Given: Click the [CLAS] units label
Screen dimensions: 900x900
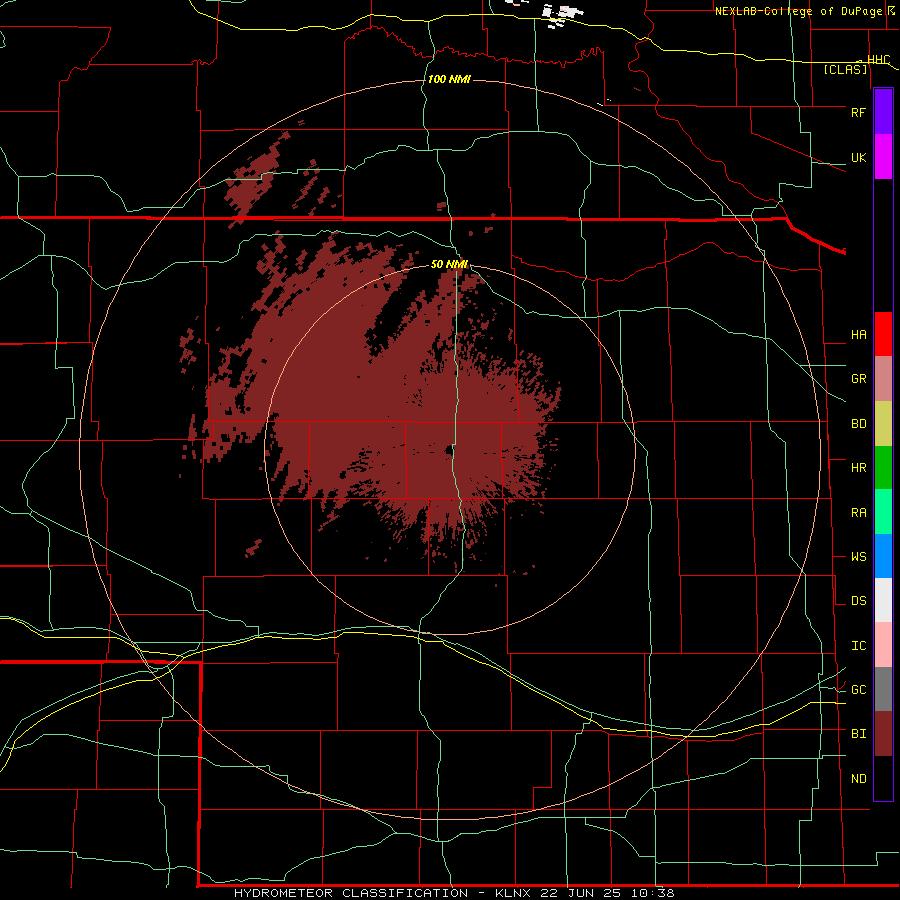Looking at the screenshot, I should [845, 70].
